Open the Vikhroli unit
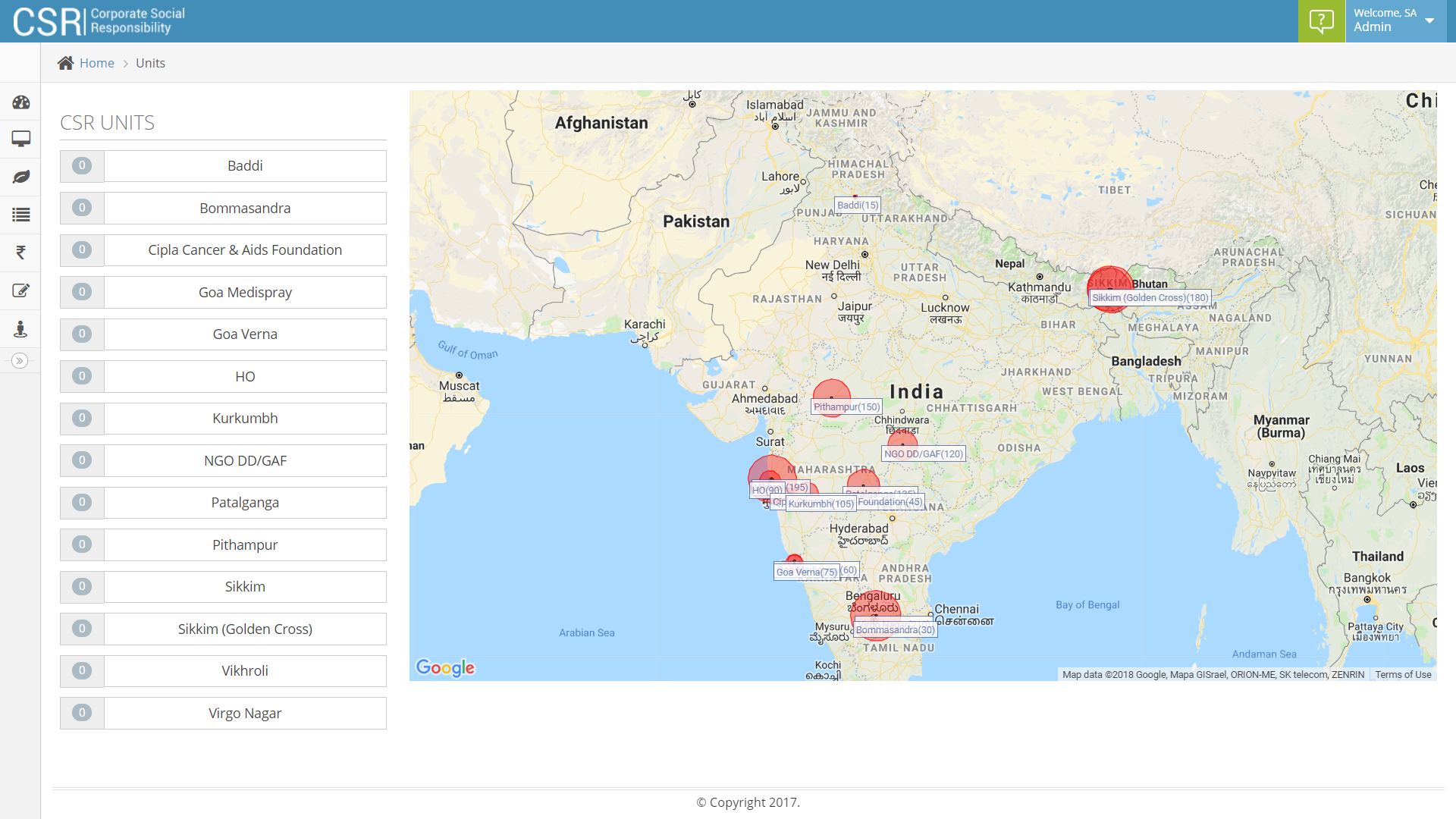 pos(245,671)
